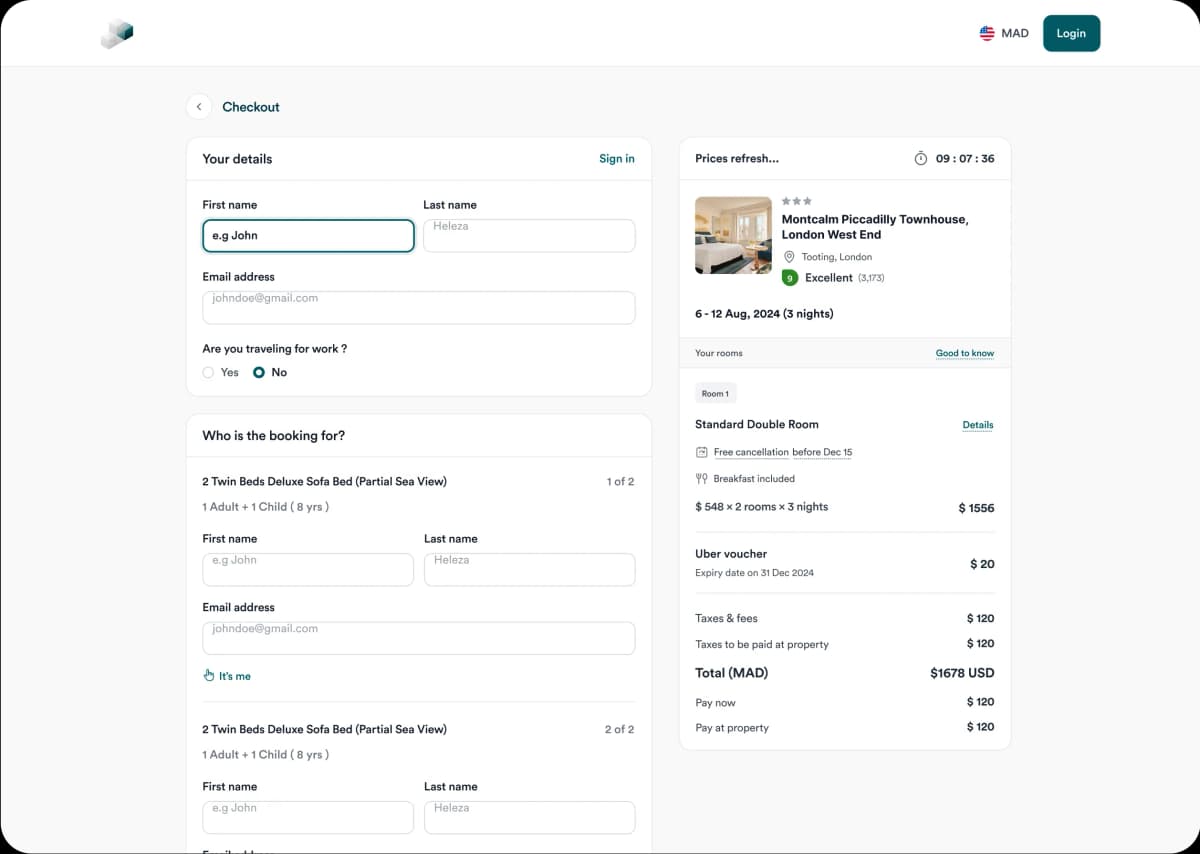Click First name field for room 1 of 2

[x=308, y=570]
